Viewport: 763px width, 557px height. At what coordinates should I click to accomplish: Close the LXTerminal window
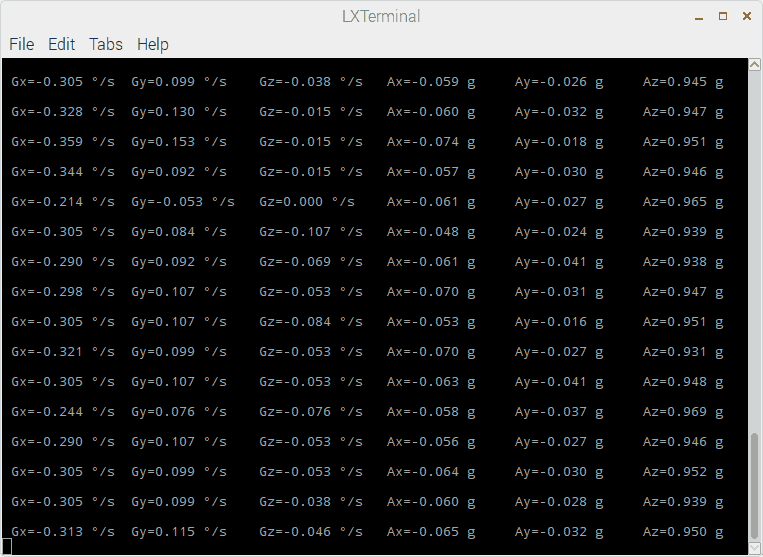pos(746,16)
